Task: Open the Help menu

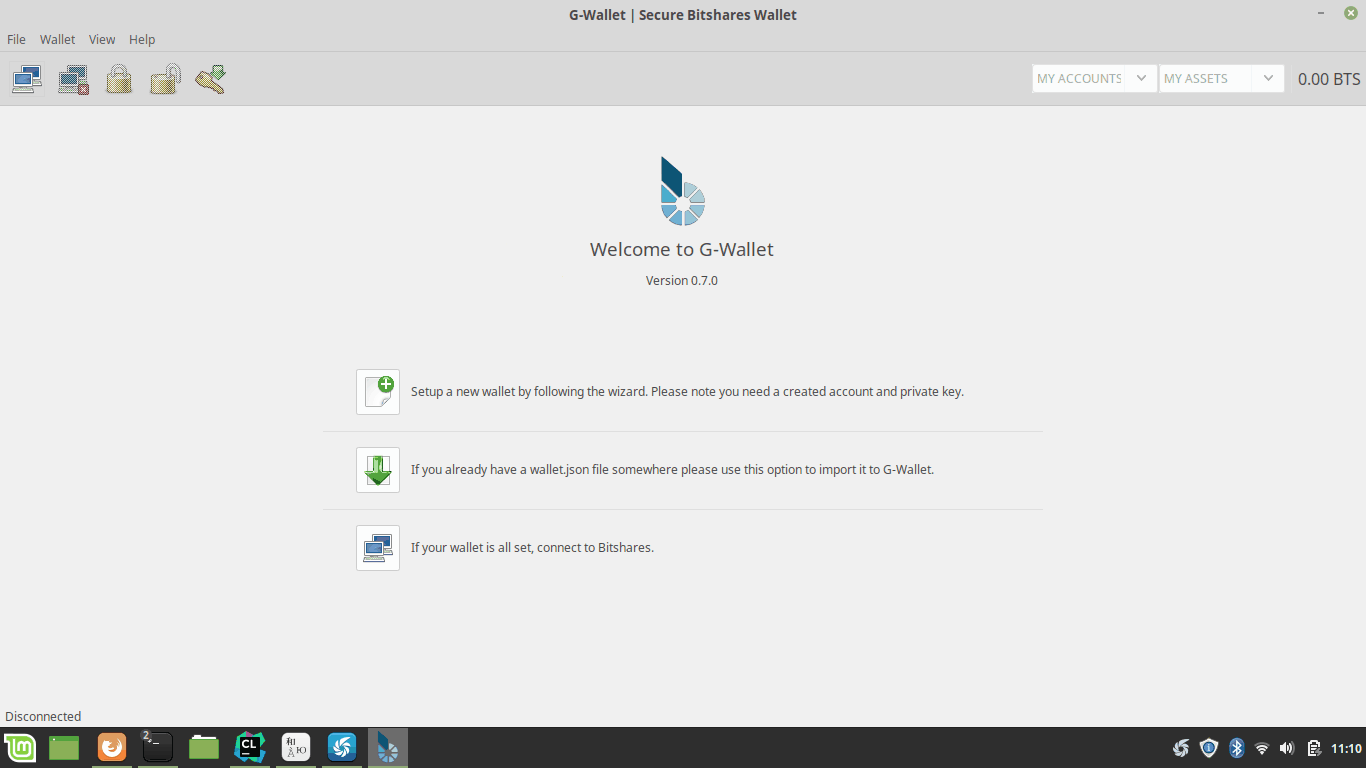Action: [x=142, y=39]
